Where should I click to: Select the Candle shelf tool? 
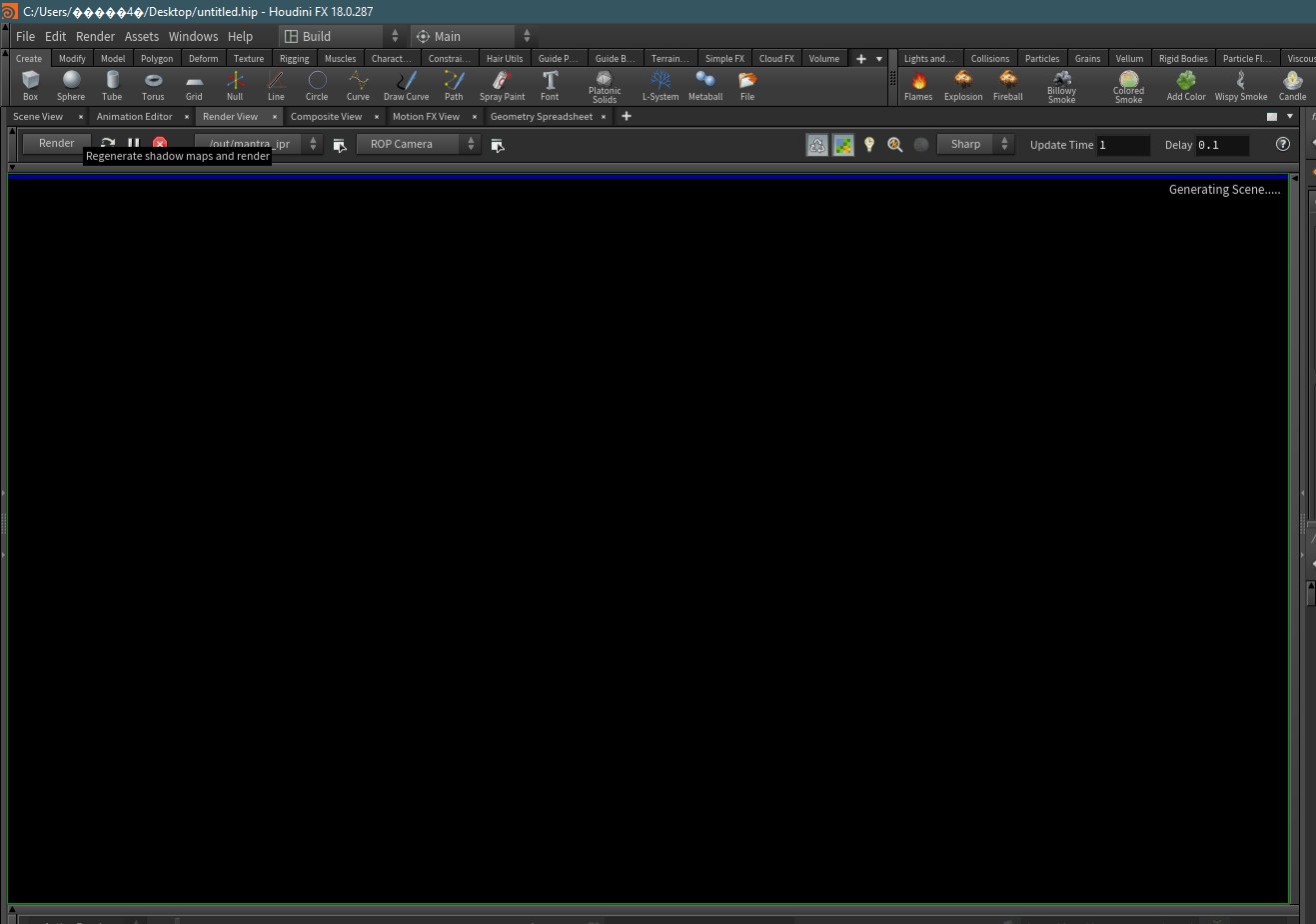coord(1293,85)
